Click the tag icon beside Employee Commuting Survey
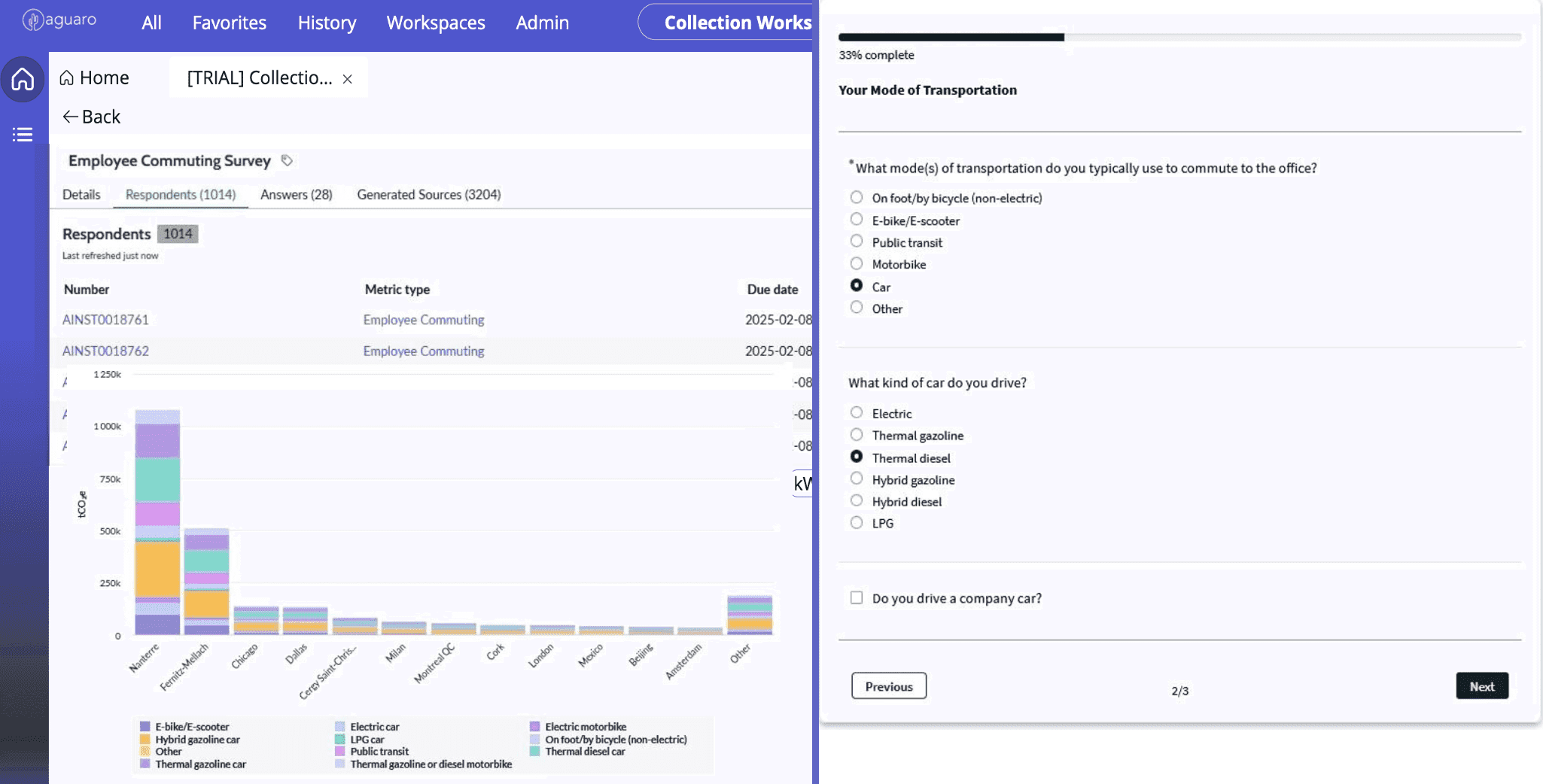Viewport: 1543px width, 784px height. tap(287, 160)
